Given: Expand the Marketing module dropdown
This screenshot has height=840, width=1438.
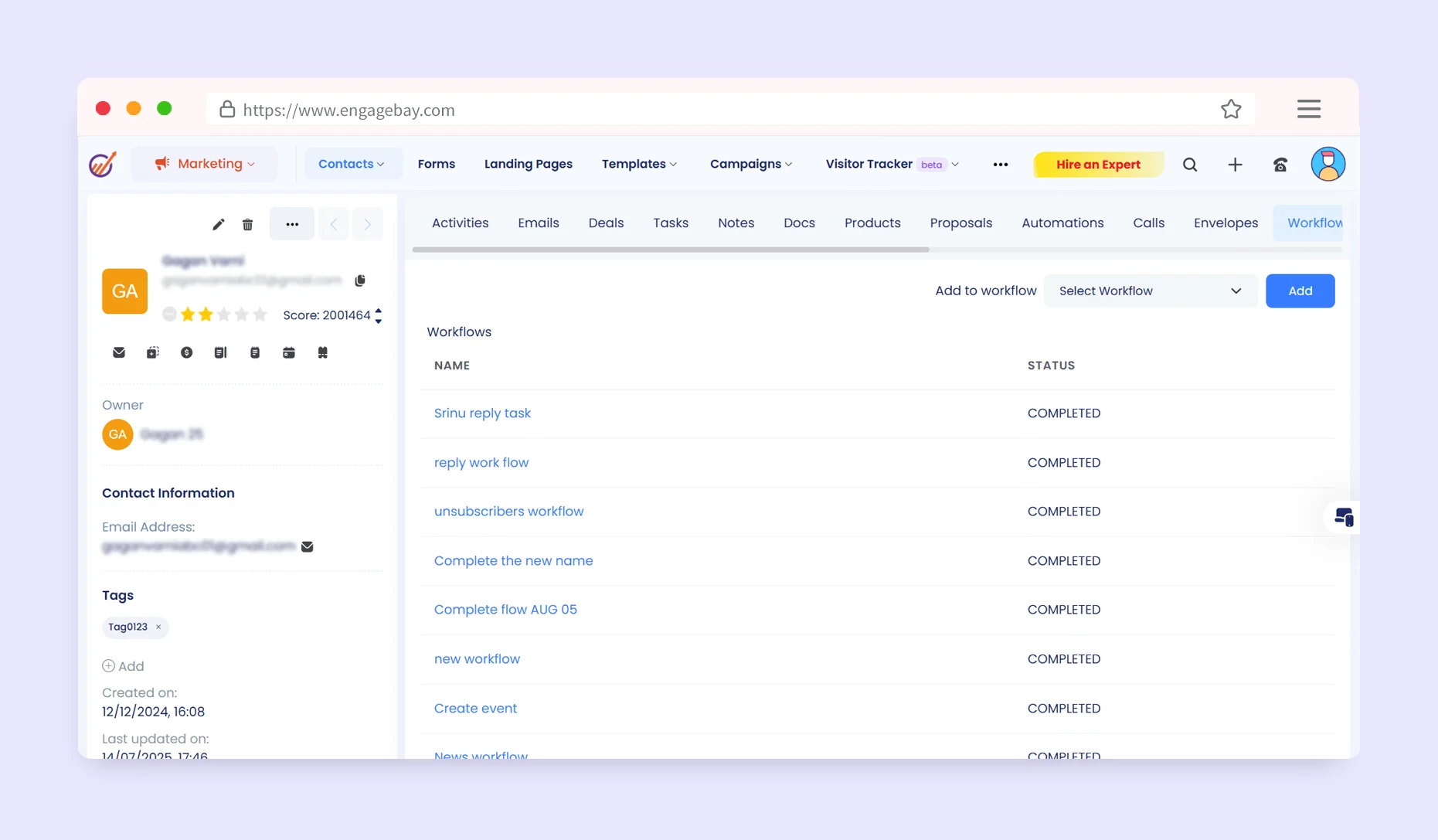Looking at the screenshot, I should [x=205, y=164].
